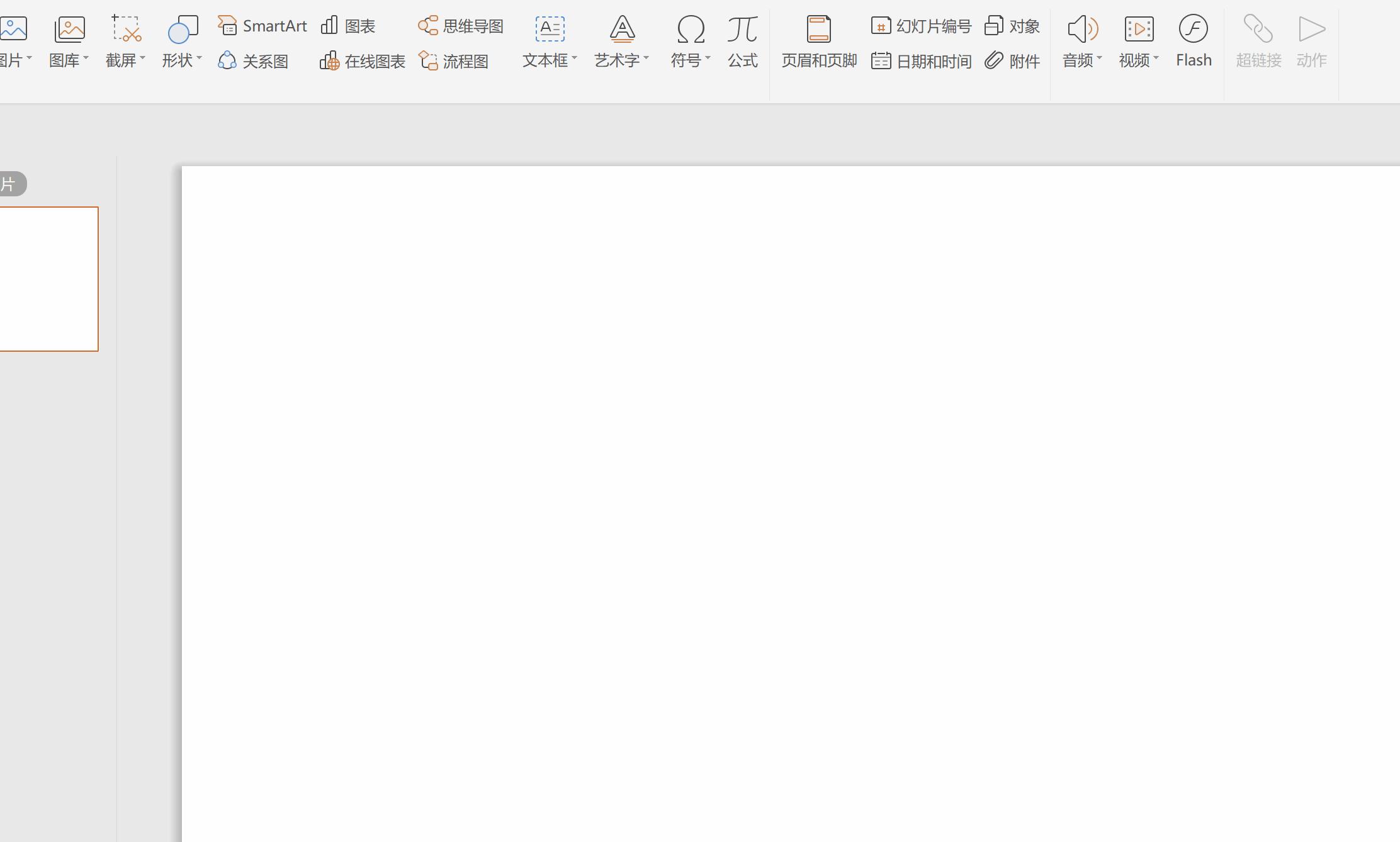This screenshot has width=1400, height=842.
Task: Select the slide thumbnail in the panel
Action: pos(48,279)
